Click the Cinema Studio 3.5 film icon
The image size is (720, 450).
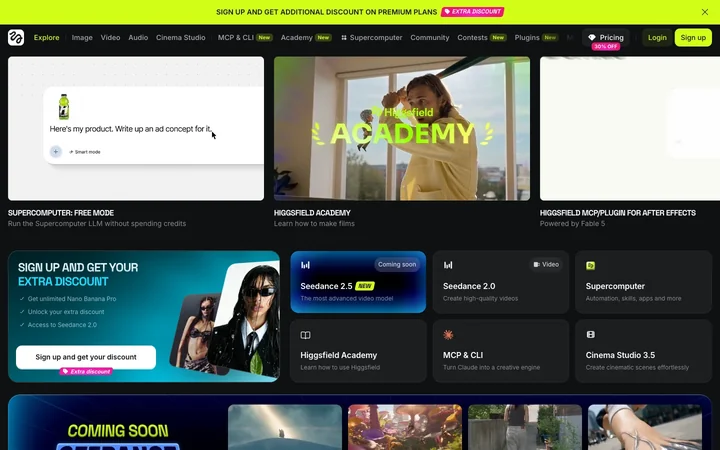click(591, 334)
